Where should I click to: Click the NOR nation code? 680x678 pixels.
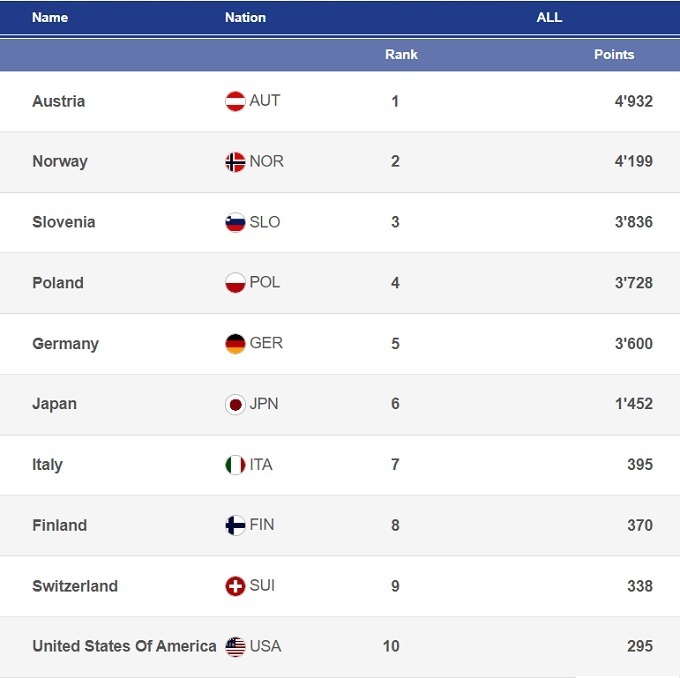click(266, 161)
